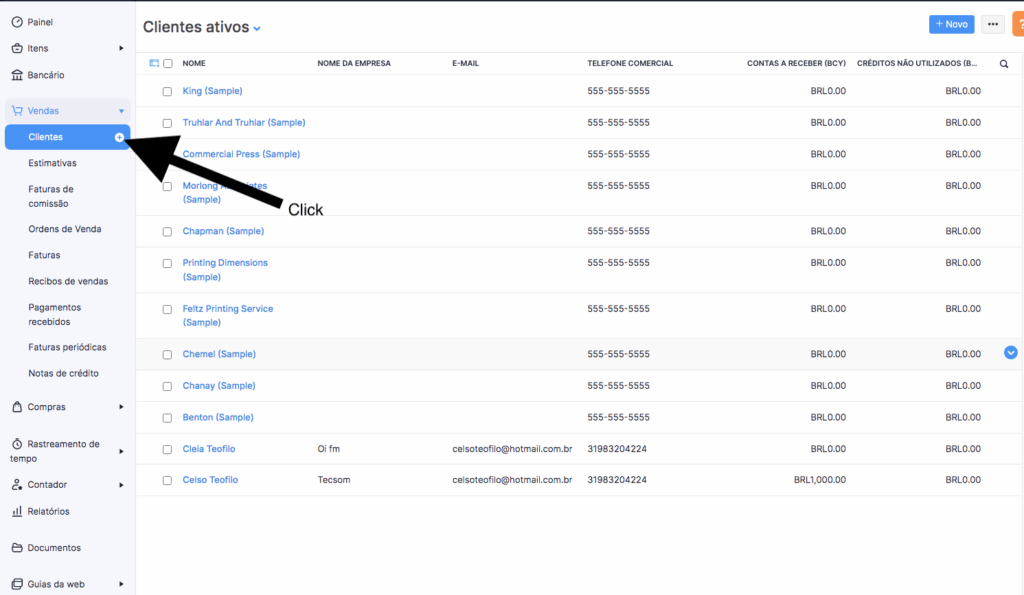Click the Relatórios bar chart icon
Image resolution: width=1024 pixels, height=595 pixels.
pos(17,511)
